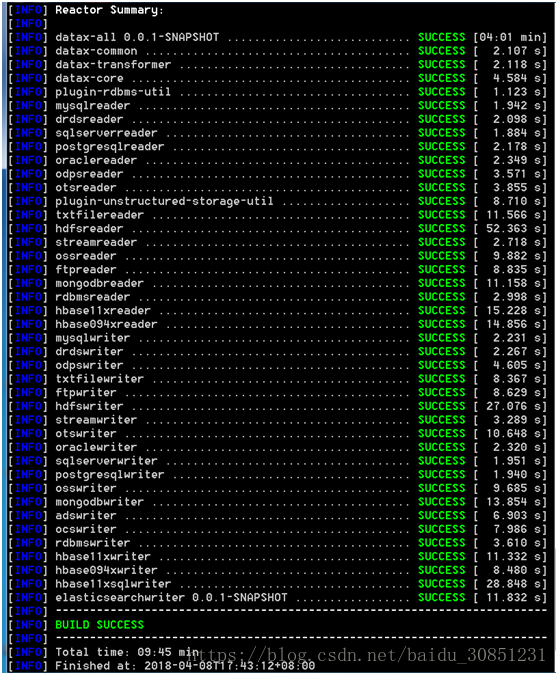The image size is (558, 675).
Task: Click the 'hbase11xreader' module name
Action: tap(103, 311)
